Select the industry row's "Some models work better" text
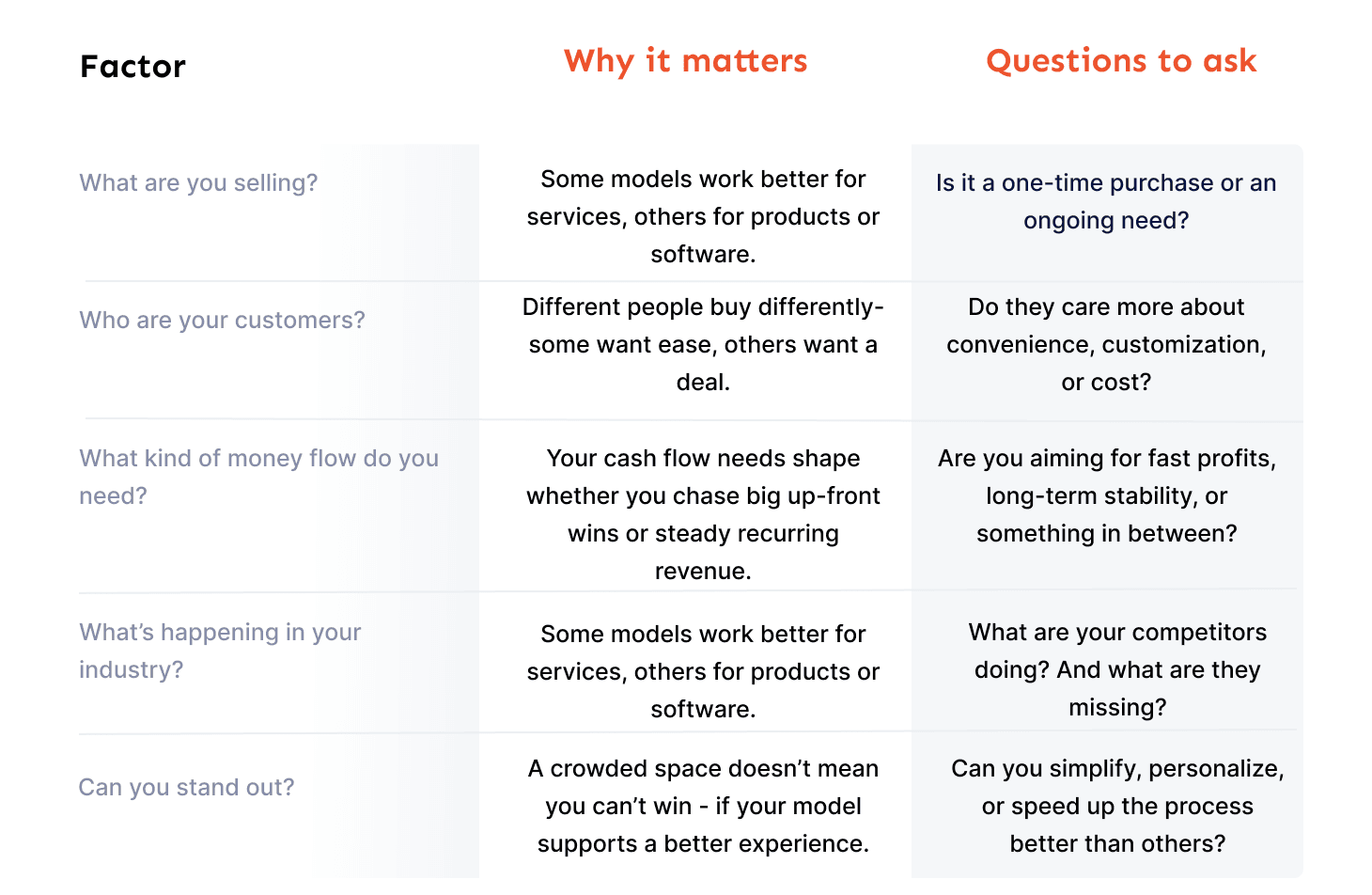Viewport: 1372px width, 895px height. coord(703,671)
